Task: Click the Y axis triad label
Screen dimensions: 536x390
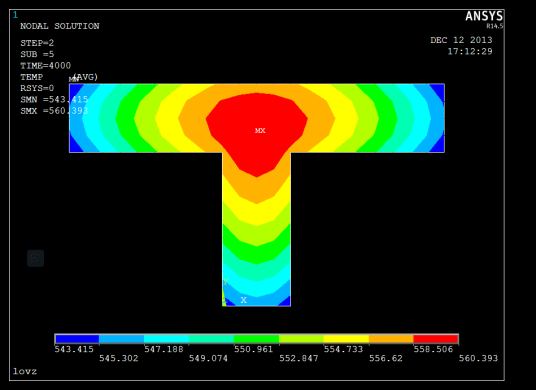Action: click(225, 282)
